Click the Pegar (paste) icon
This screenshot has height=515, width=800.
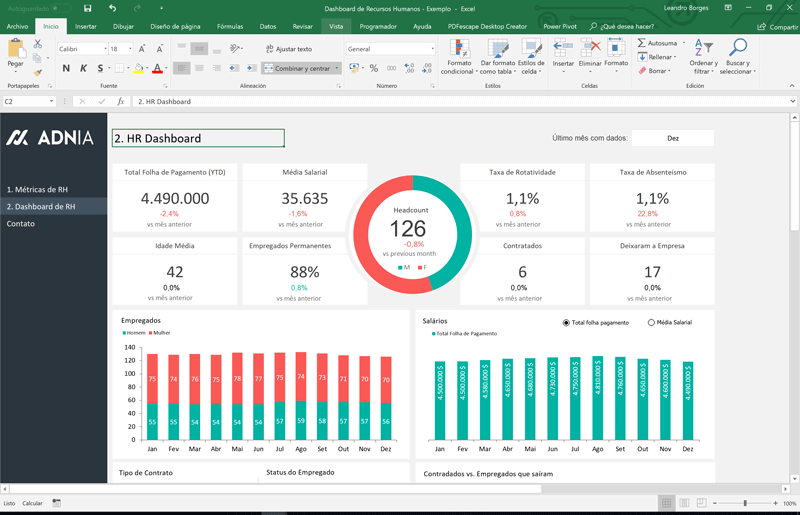pos(16,49)
